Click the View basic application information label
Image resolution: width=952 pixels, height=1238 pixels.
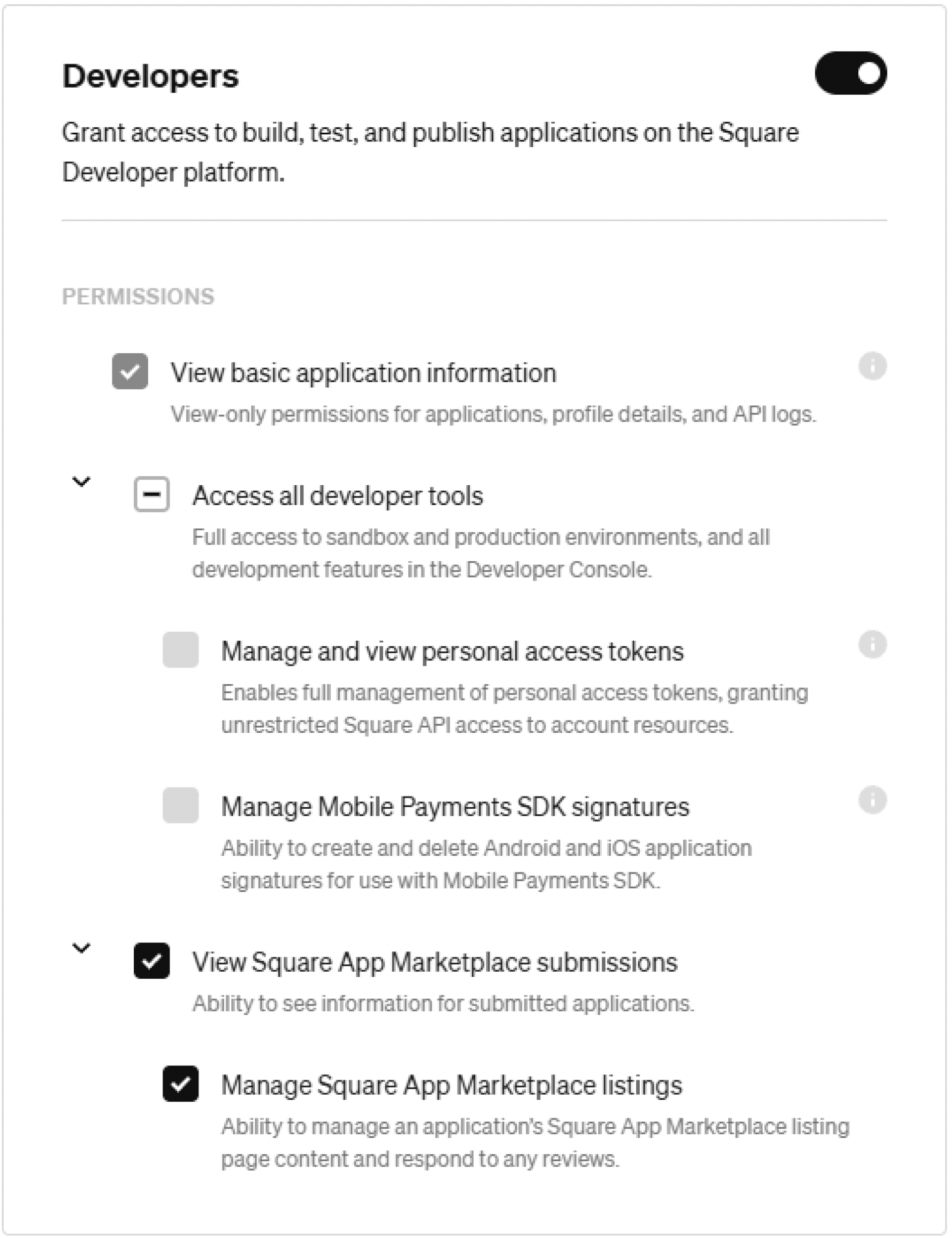(363, 373)
